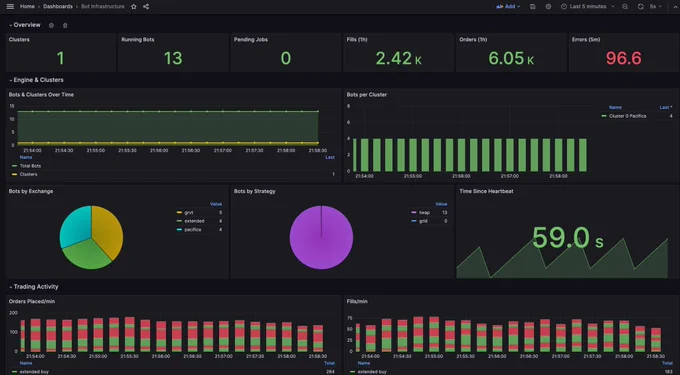Open the Add dropdown menu

508,7
